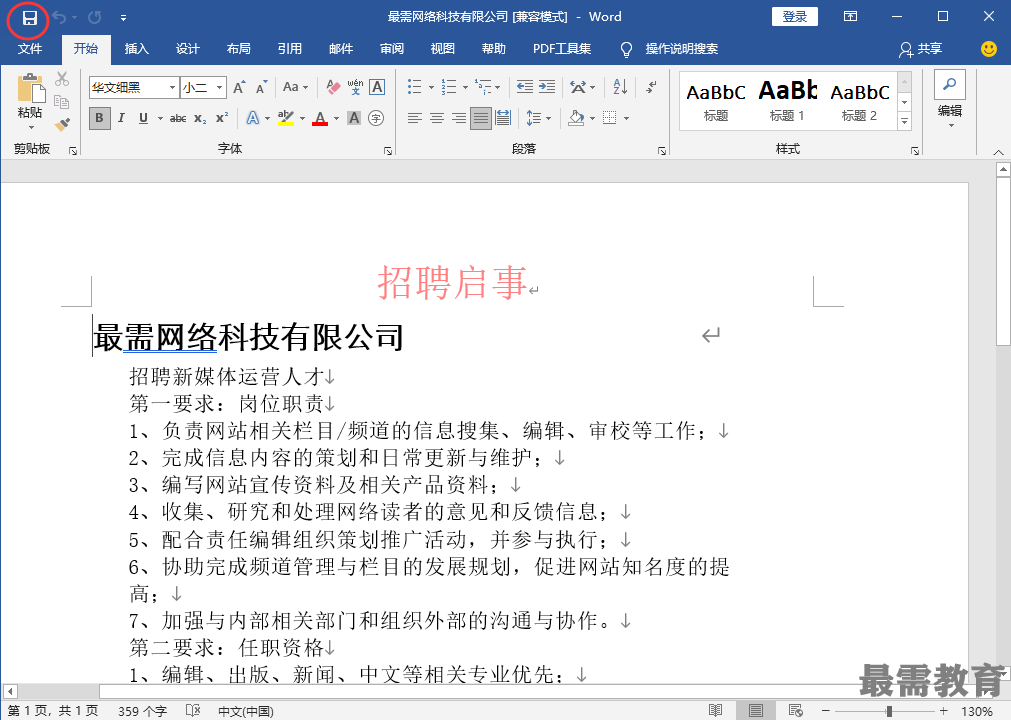Apply red font color
Viewport: 1011px width, 720px height.
tap(320, 118)
